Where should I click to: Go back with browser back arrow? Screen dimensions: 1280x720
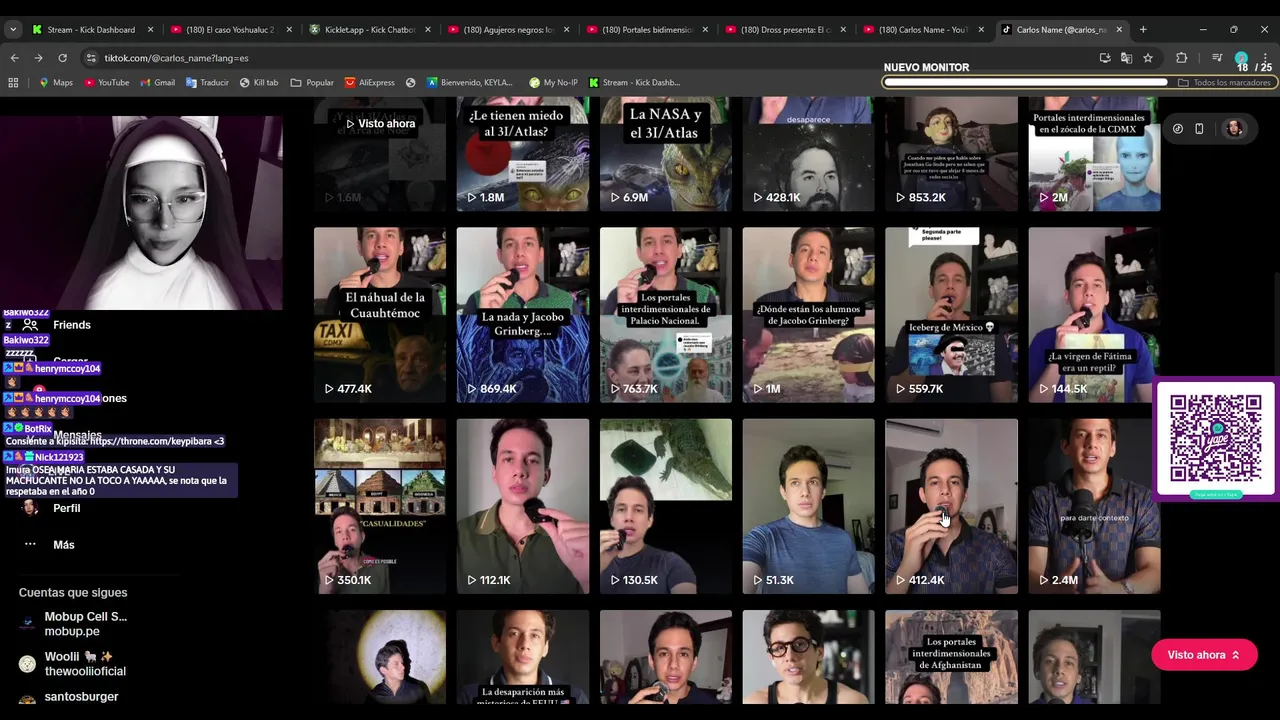click(14, 58)
